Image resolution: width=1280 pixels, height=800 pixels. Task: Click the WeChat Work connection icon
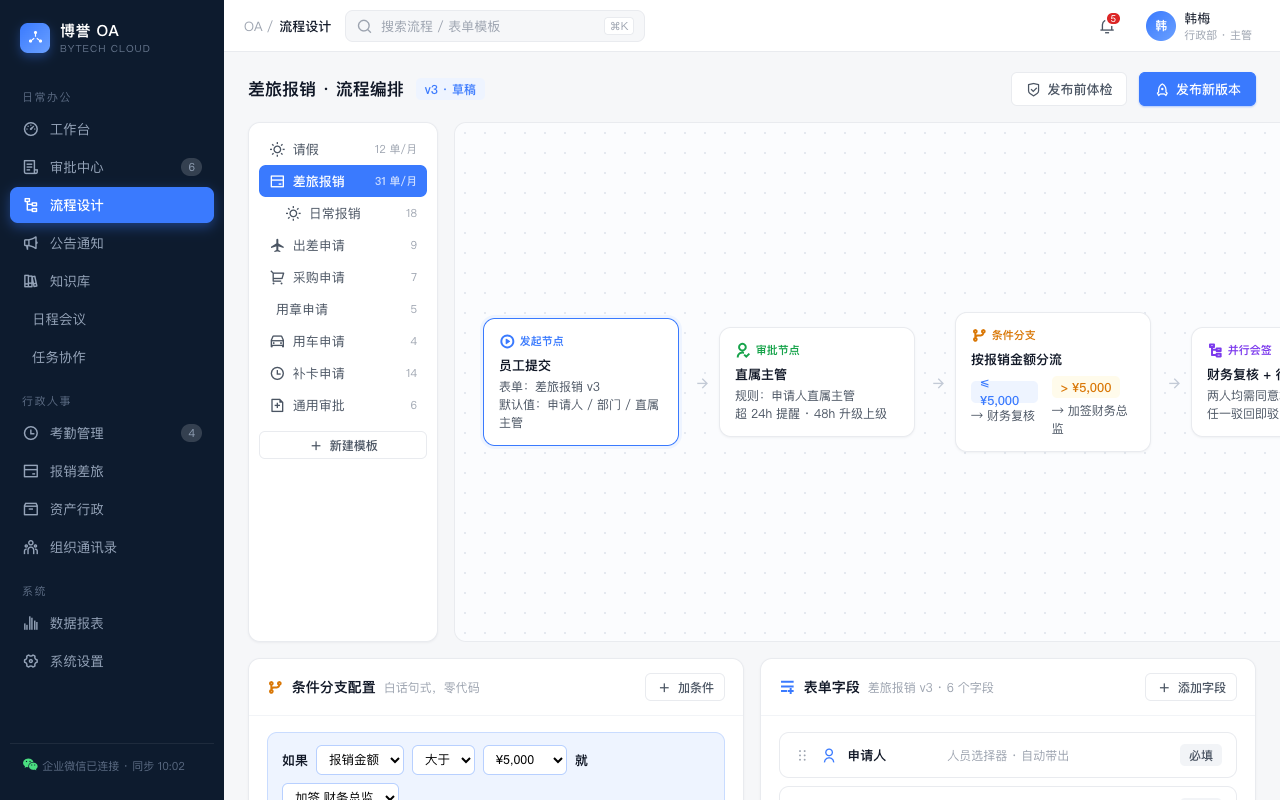(30, 765)
